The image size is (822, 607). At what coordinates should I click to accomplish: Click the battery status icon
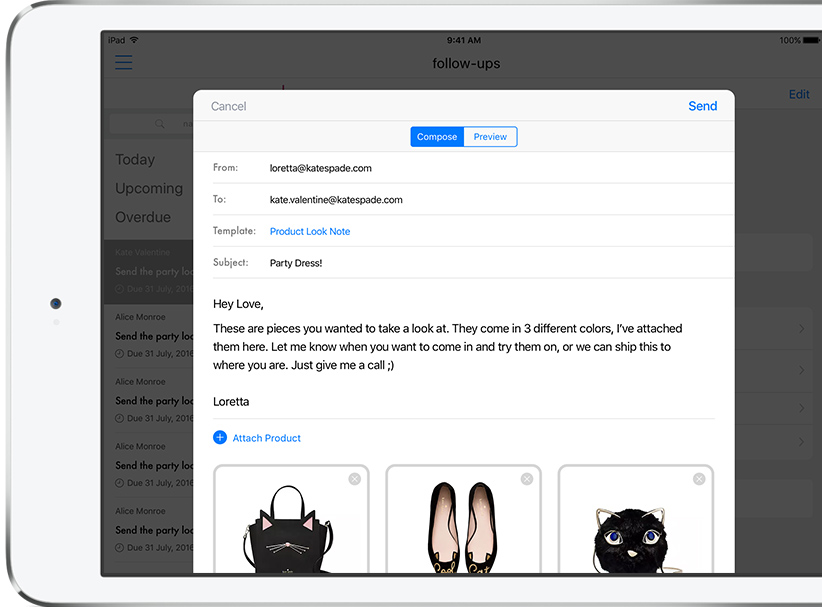pos(810,40)
